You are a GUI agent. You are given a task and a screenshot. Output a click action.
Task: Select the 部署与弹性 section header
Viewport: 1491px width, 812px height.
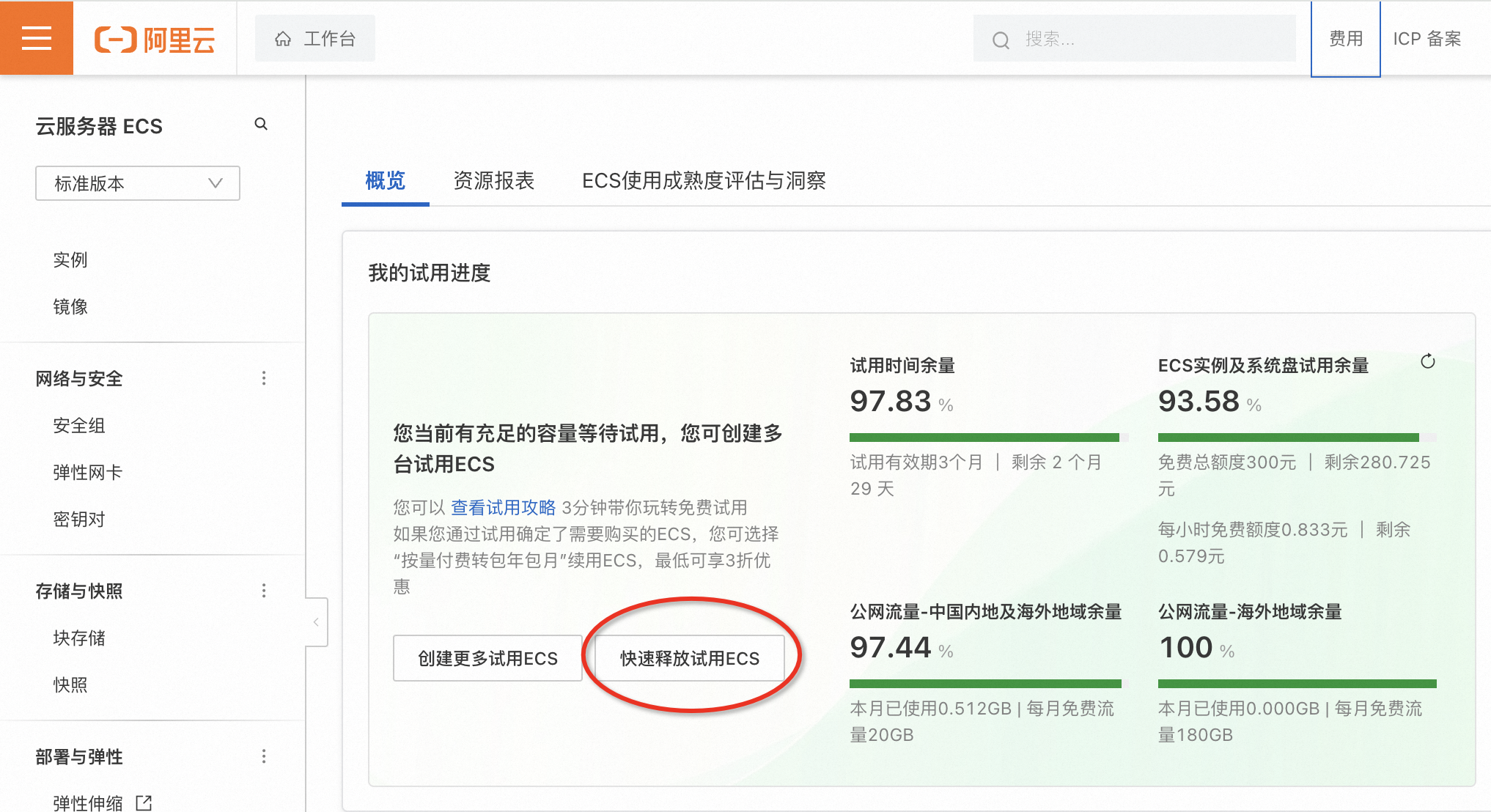click(x=79, y=756)
